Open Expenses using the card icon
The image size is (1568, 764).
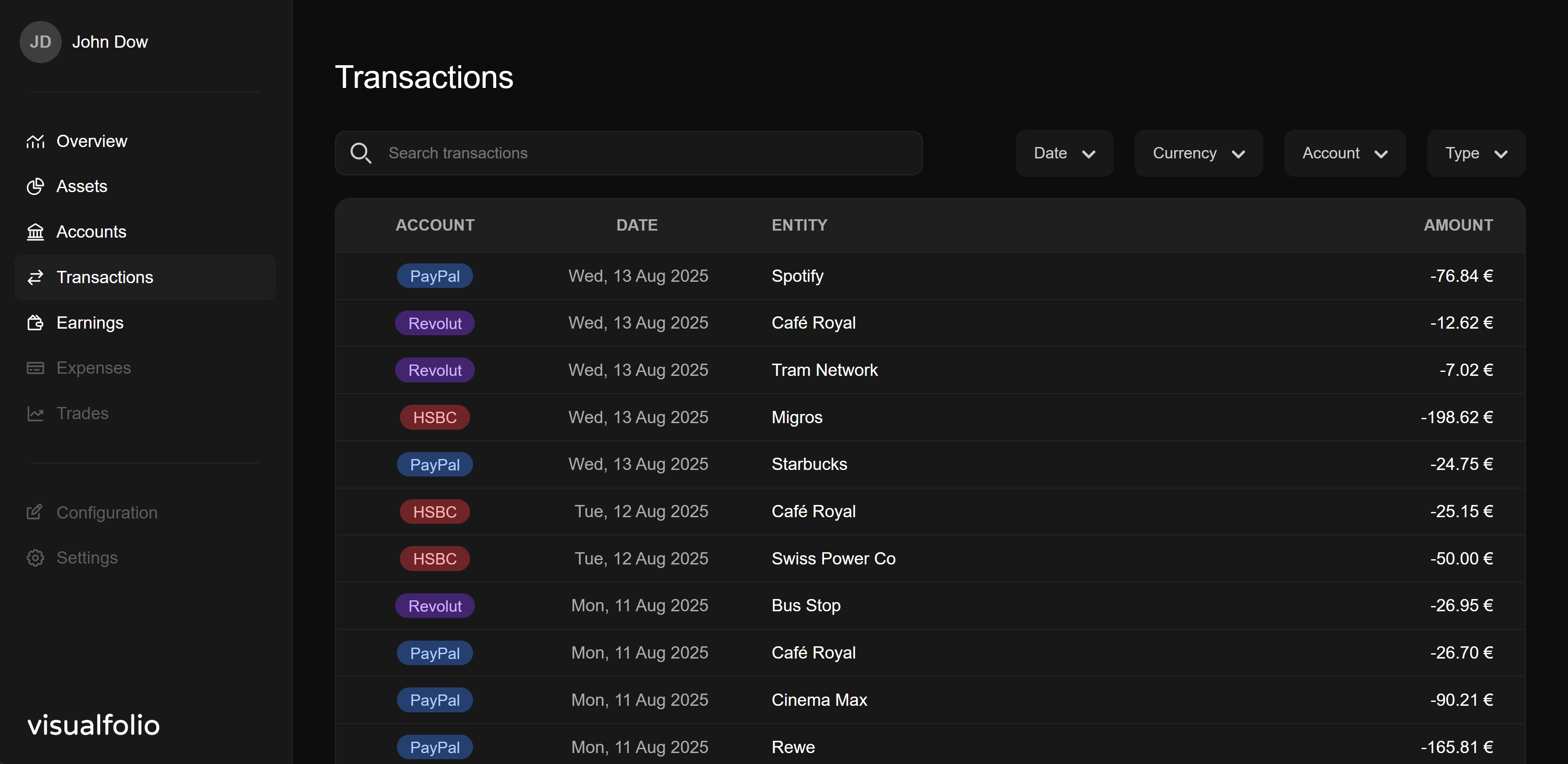(x=35, y=368)
